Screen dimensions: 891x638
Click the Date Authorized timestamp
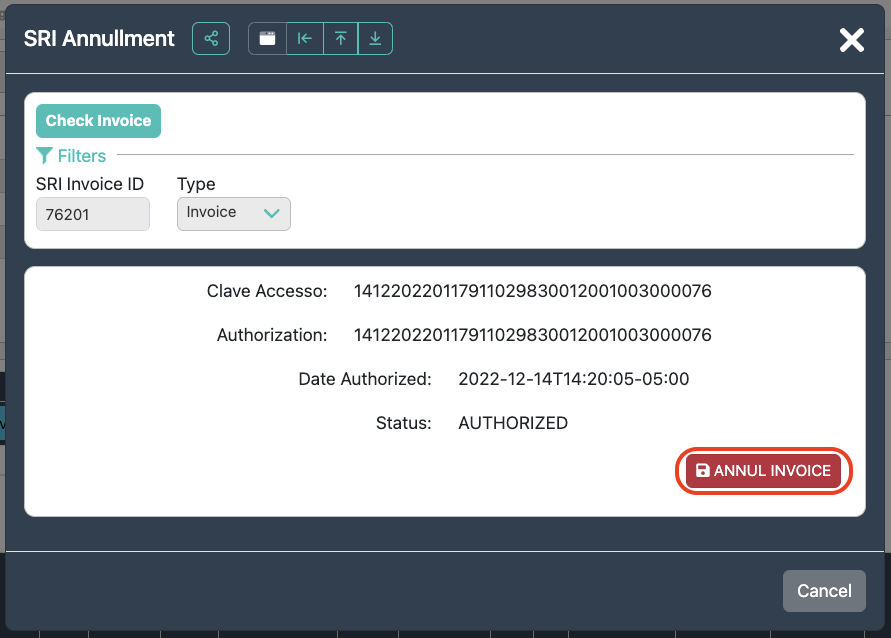pos(573,379)
